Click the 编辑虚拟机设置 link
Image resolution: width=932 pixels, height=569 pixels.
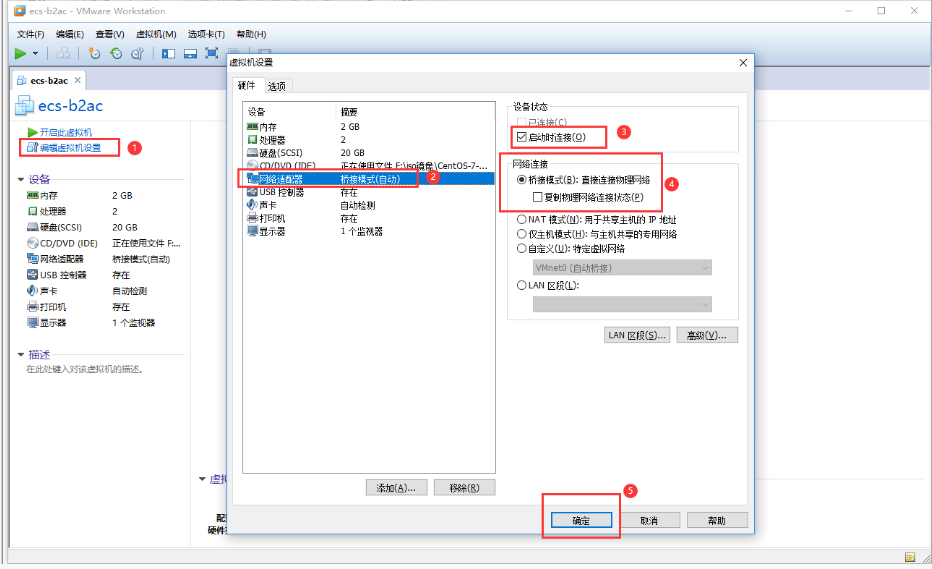(x=70, y=148)
